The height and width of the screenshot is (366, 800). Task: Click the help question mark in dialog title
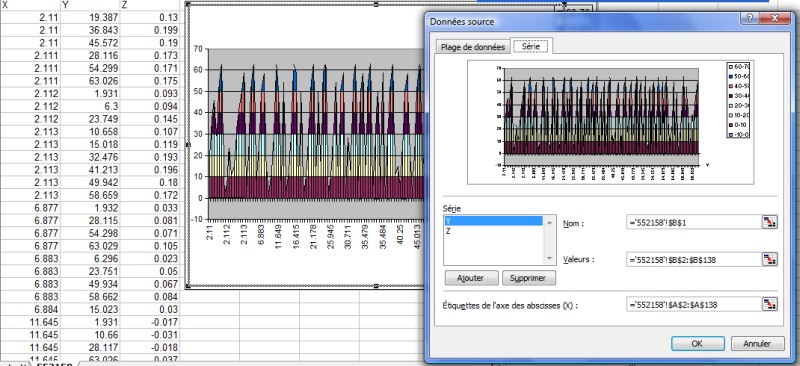[x=749, y=18]
